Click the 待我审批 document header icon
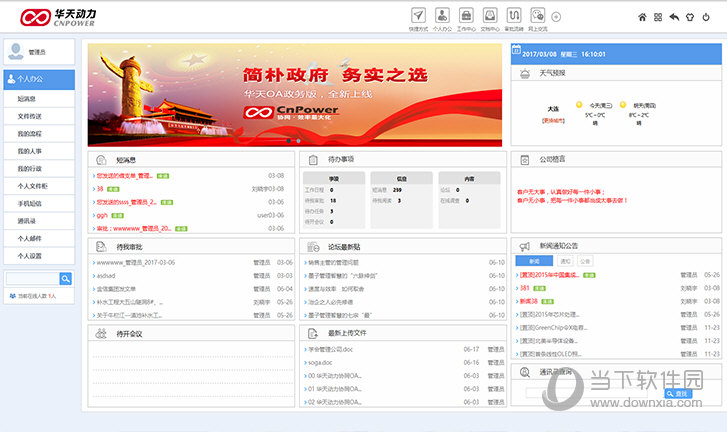This screenshot has height=432, width=727. [101, 247]
